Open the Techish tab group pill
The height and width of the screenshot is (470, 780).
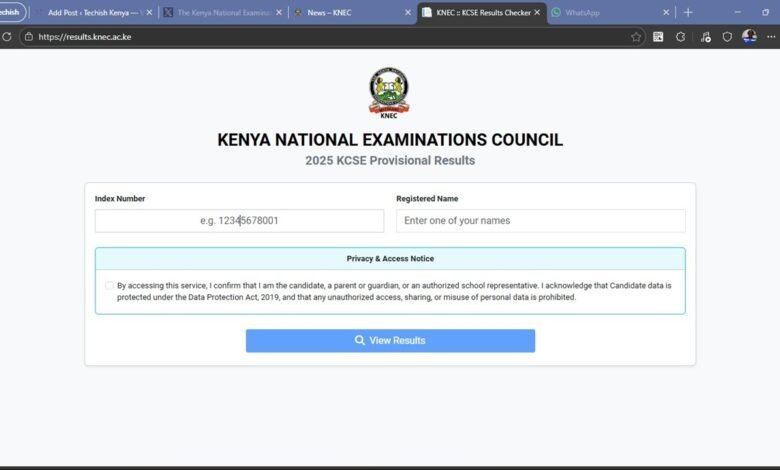[x=11, y=12]
